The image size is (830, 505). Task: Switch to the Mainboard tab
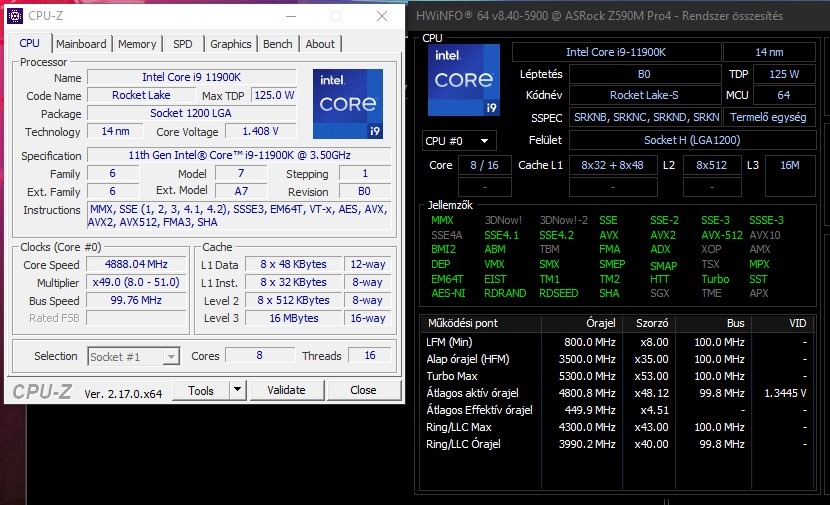(x=81, y=44)
